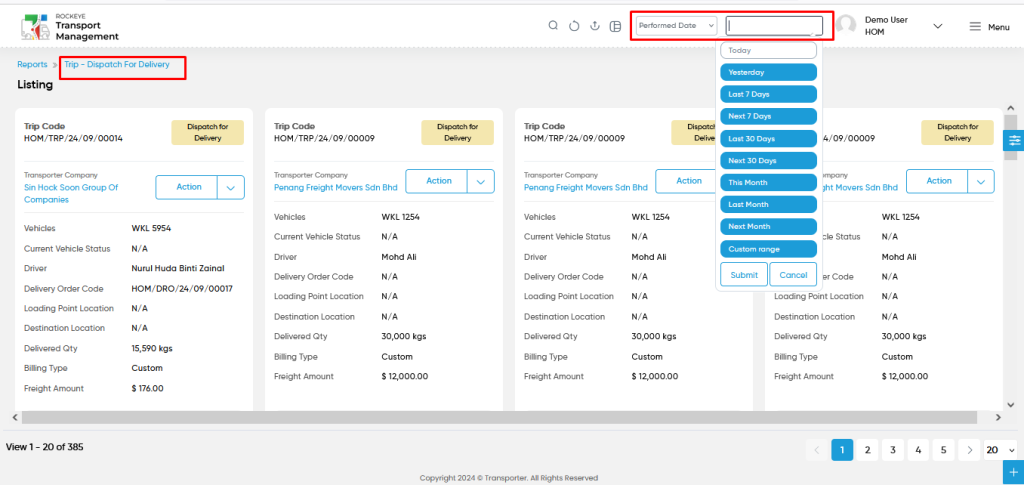Pick the Custom range option
1024x485 pixels.
[x=768, y=249]
